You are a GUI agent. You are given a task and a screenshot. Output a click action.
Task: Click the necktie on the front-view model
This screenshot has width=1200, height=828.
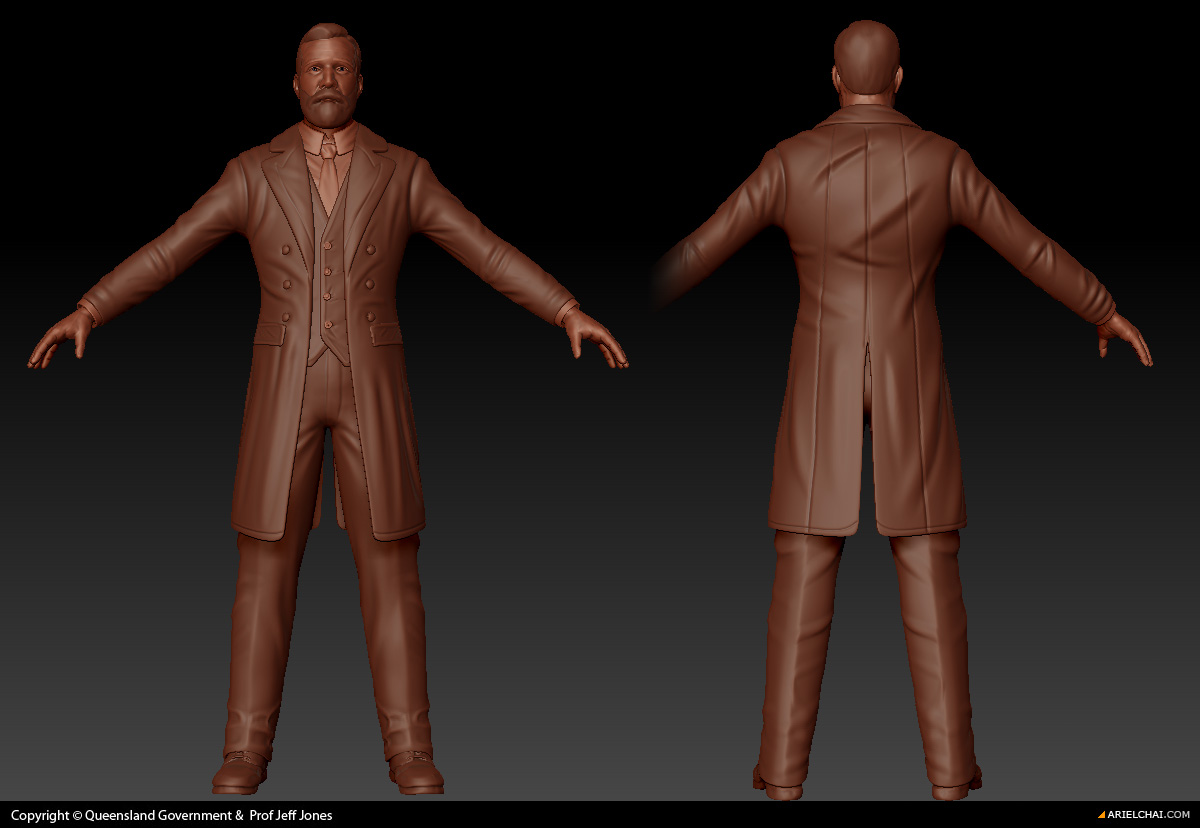[x=328, y=175]
